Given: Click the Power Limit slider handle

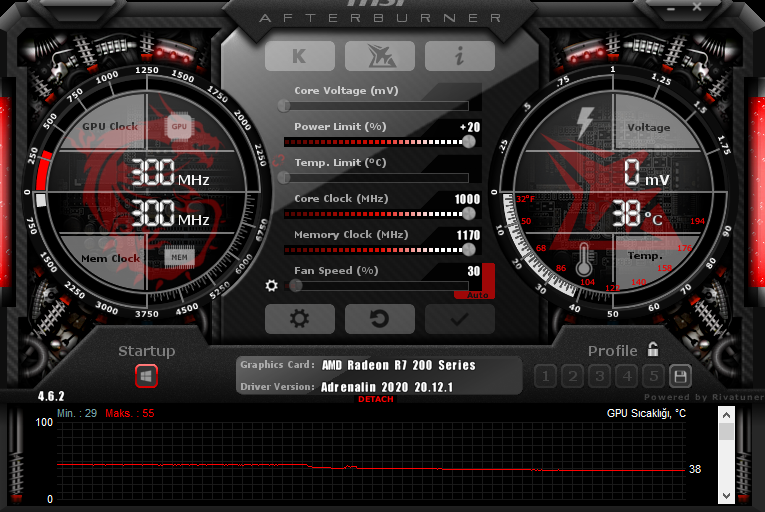Looking at the screenshot, I should [x=468, y=142].
